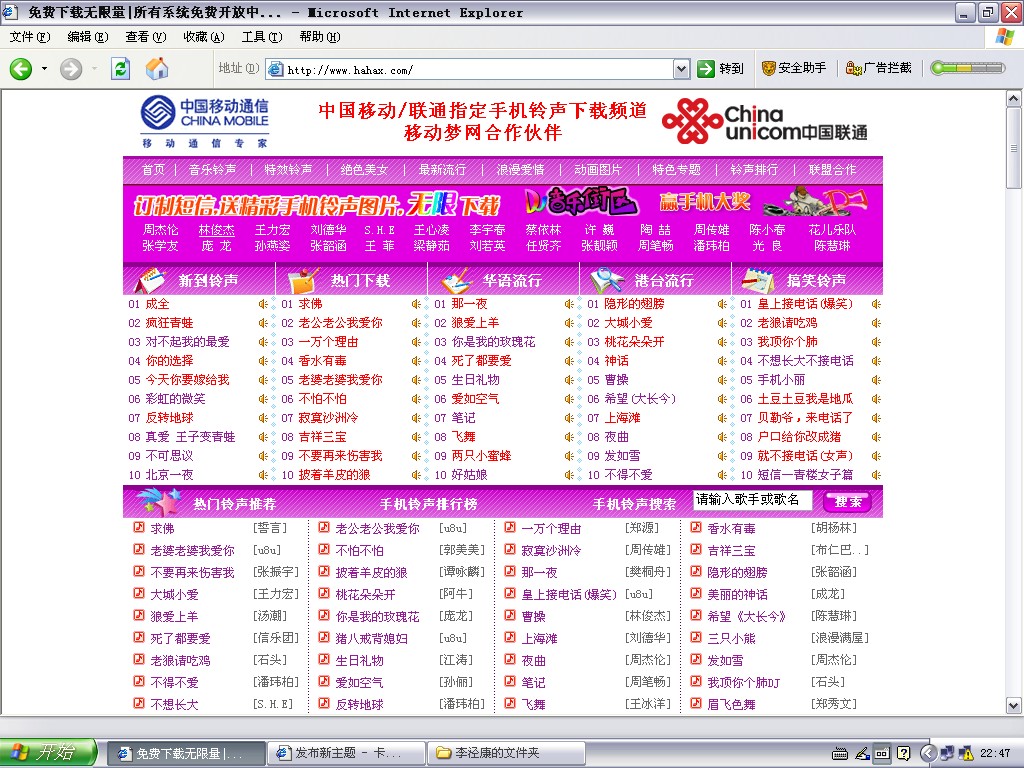Open the 特效铃声 navigation tab

288,170
